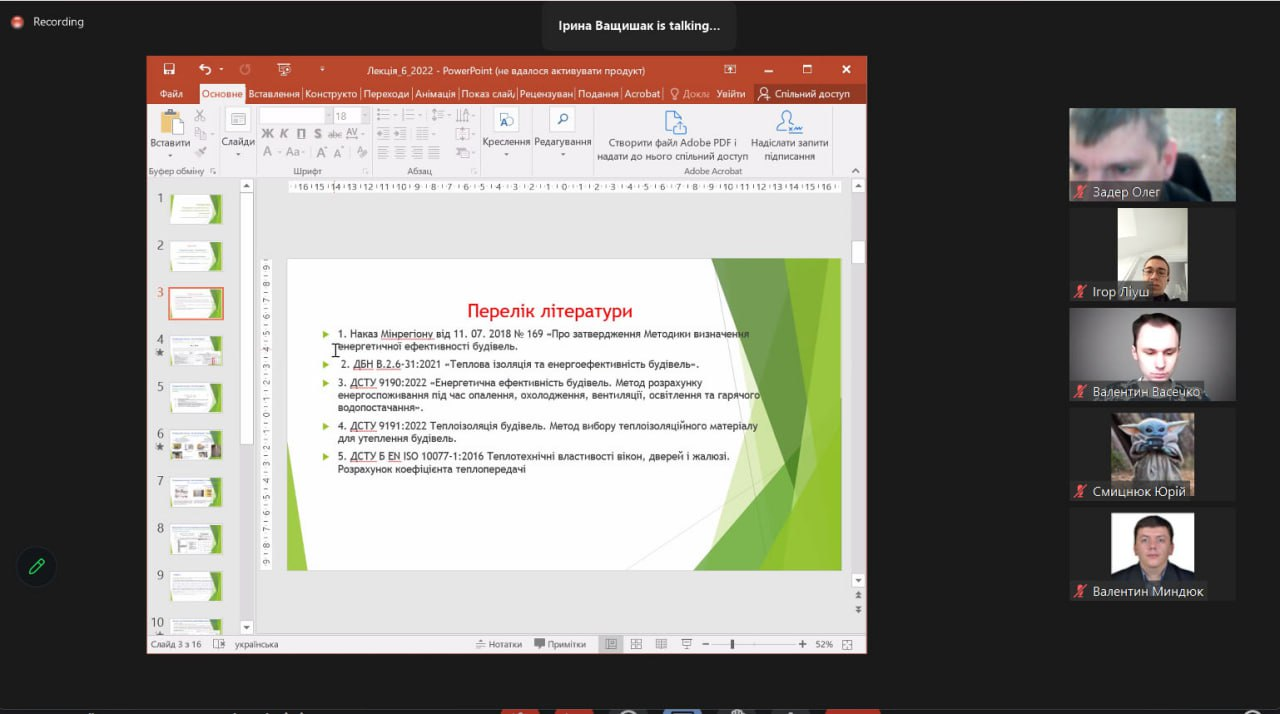Open the Вставлення ribbon tab
The height and width of the screenshot is (714, 1280).
(274, 94)
